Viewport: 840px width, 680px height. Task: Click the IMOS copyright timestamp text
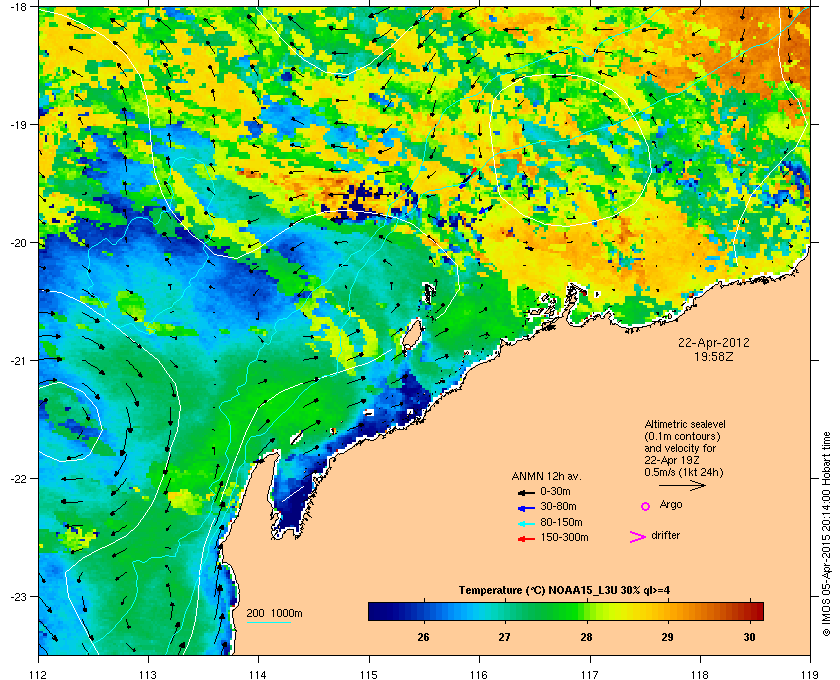[x=826, y=535]
